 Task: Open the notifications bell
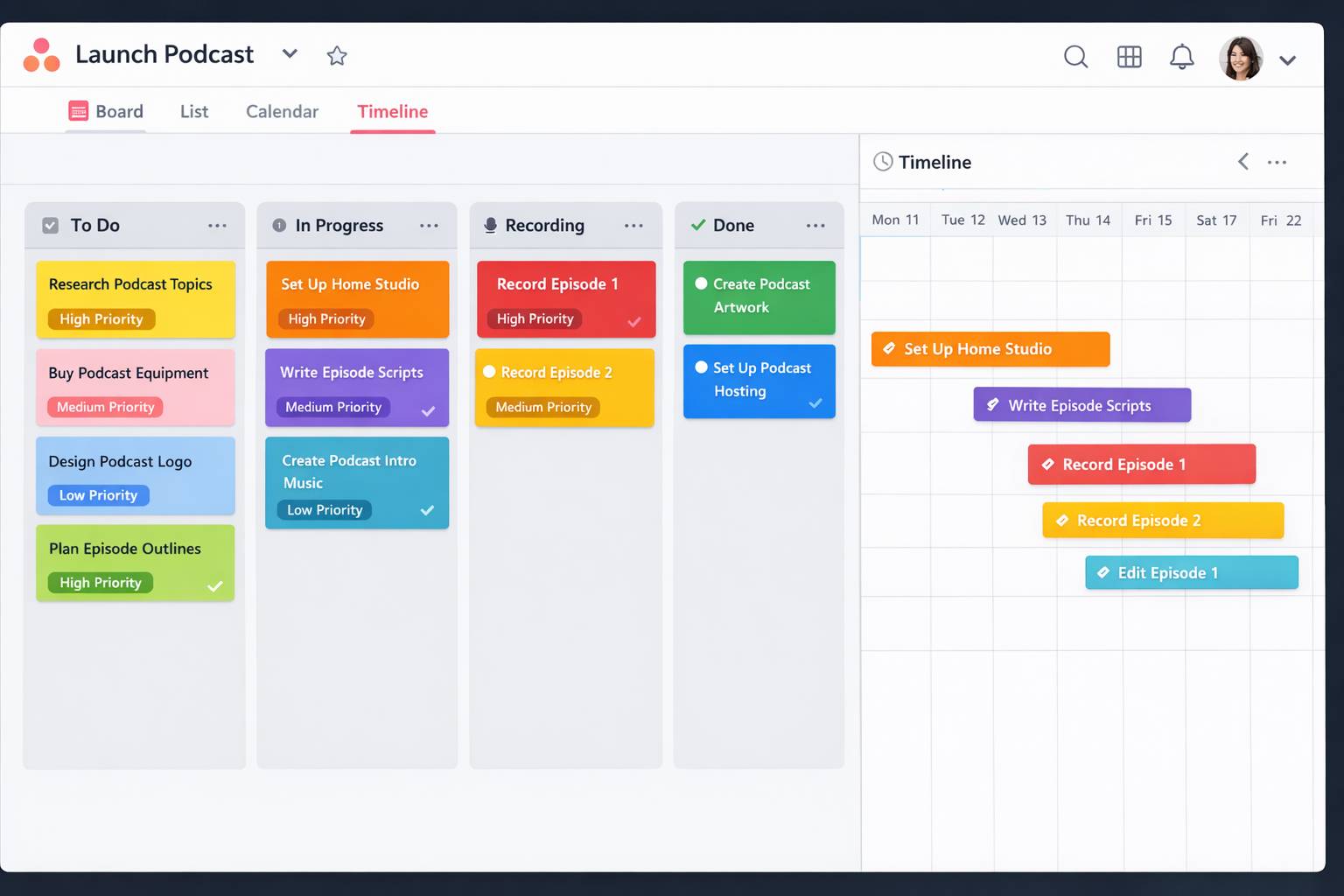pos(1181,57)
